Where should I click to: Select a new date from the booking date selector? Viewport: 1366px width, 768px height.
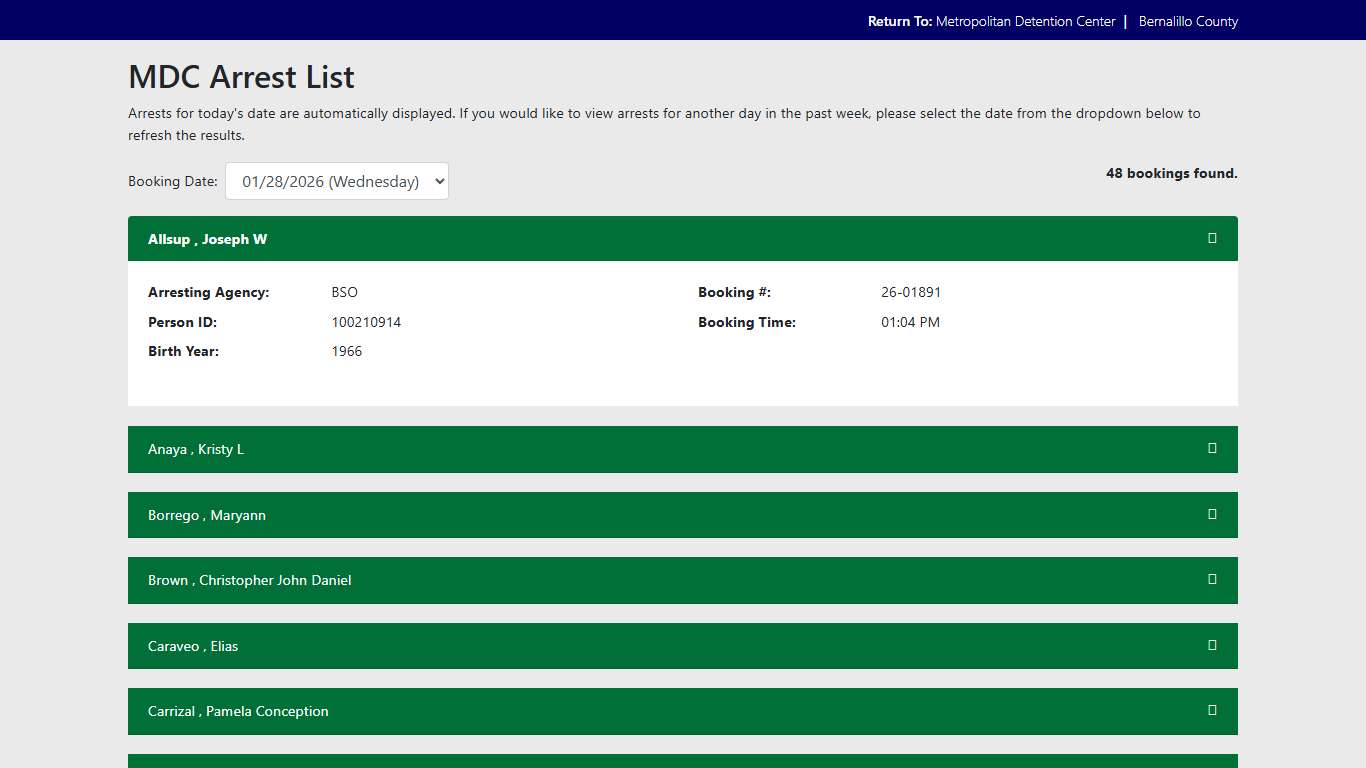(336, 181)
